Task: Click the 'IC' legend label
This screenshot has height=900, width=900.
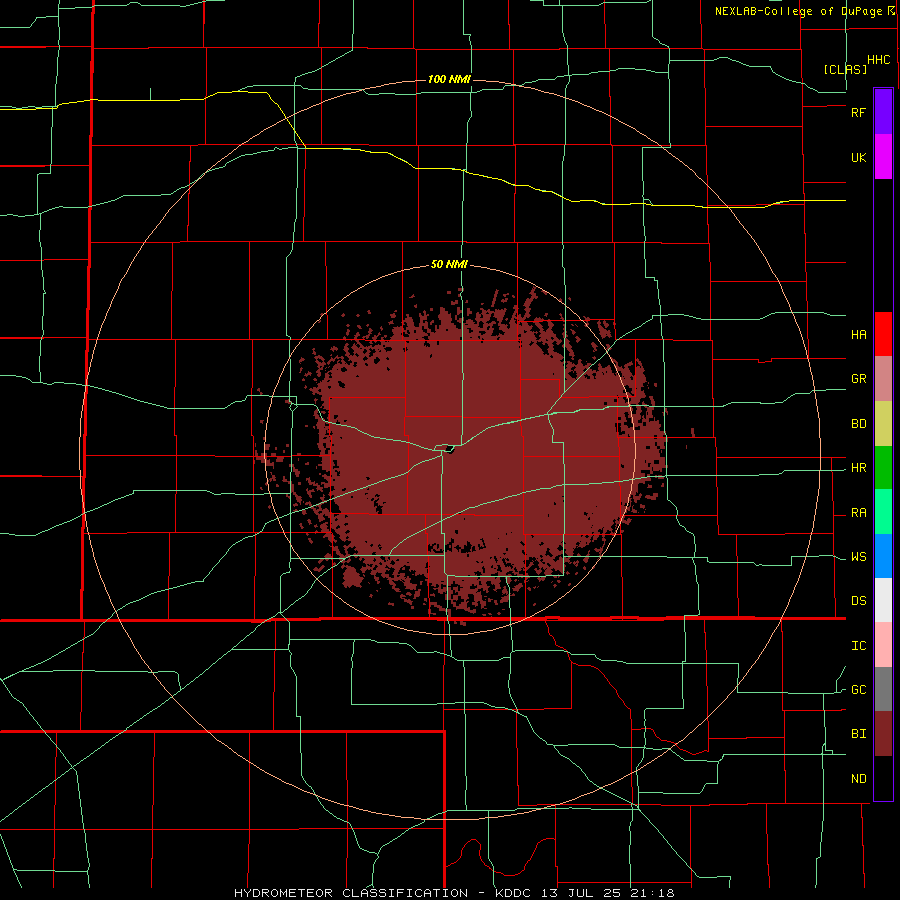Action: pos(858,646)
